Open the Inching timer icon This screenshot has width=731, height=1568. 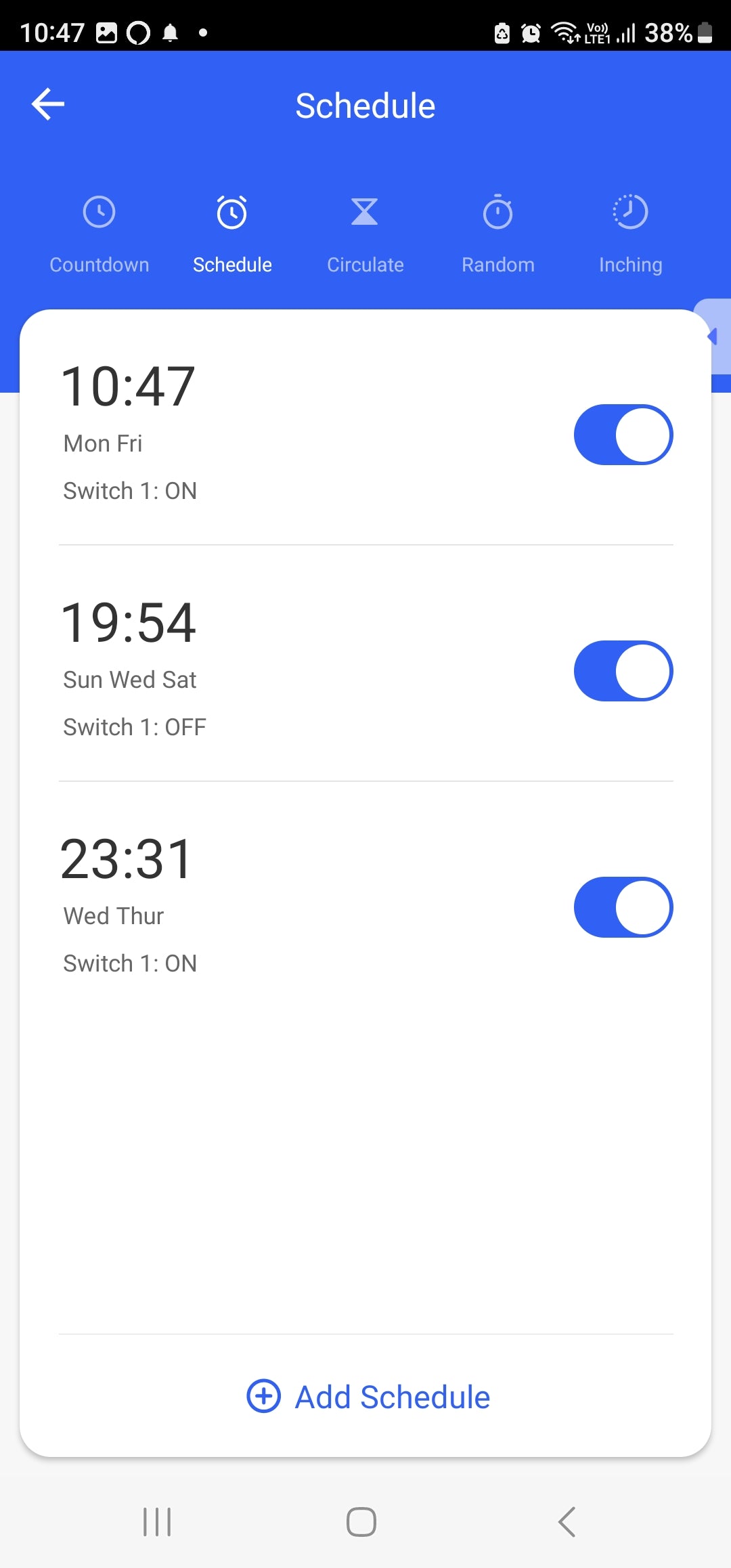point(630,213)
